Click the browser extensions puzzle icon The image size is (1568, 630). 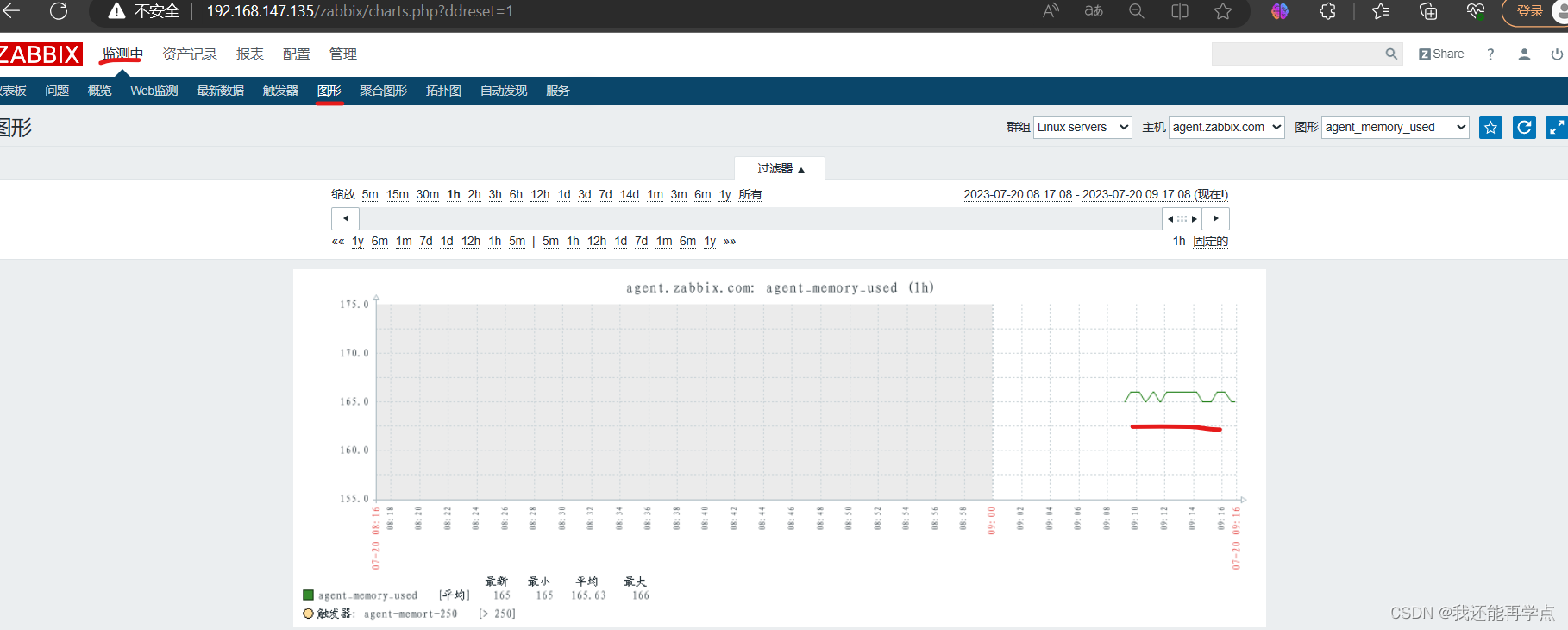tap(1328, 11)
